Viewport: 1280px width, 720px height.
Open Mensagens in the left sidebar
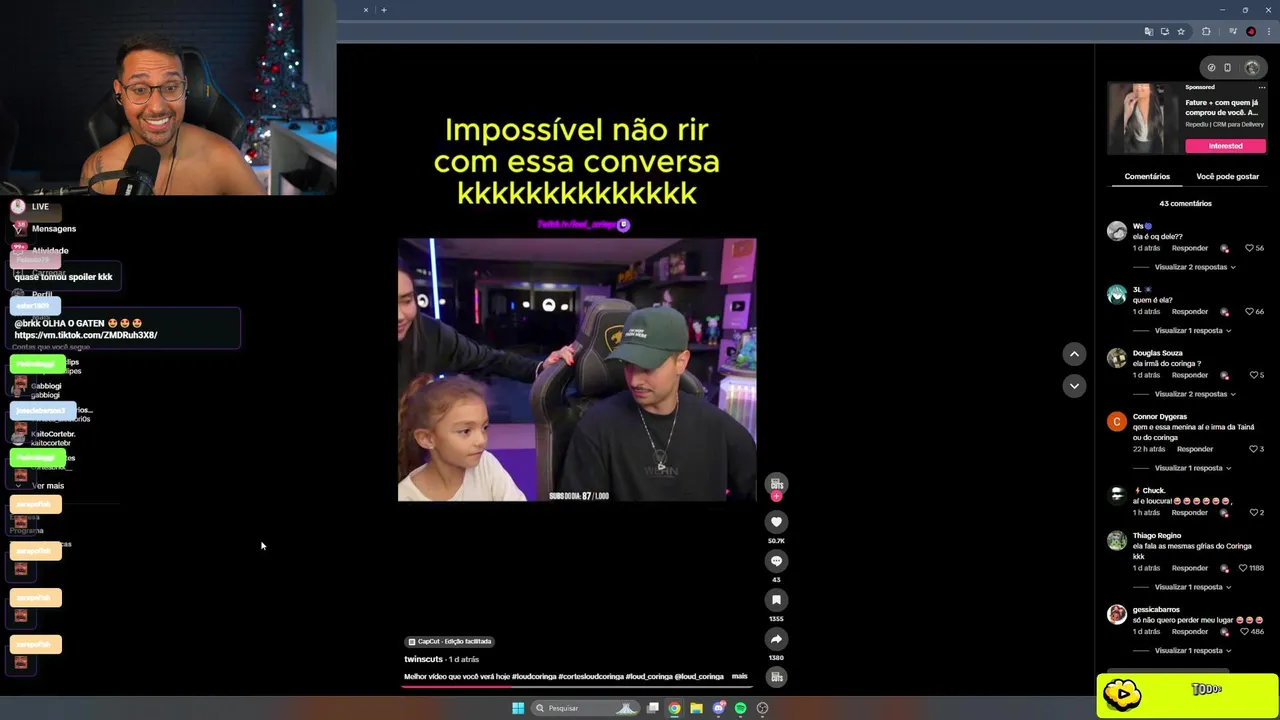click(53, 229)
